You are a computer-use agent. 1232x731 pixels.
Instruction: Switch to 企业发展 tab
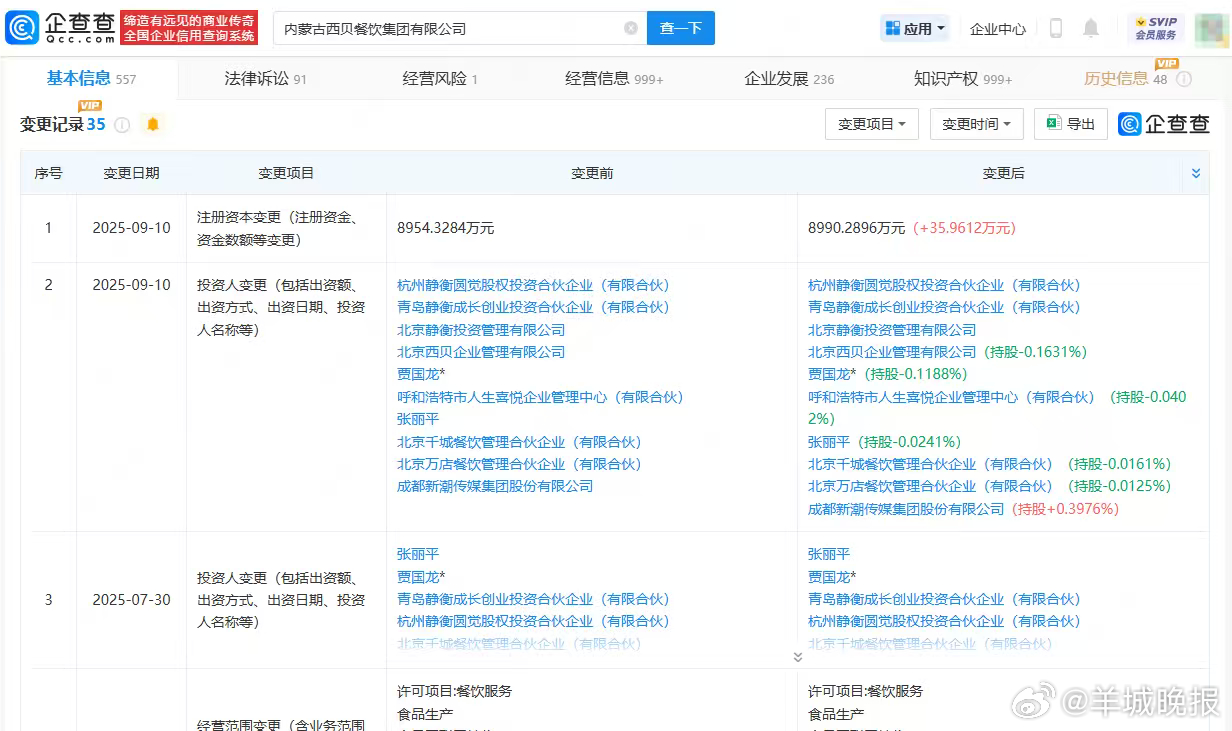pyautogui.click(x=789, y=78)
